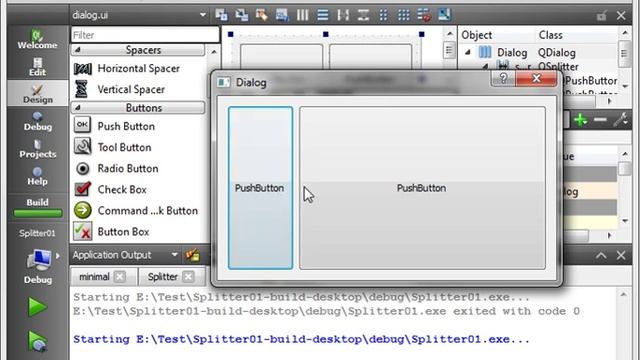
Task: Click the Dialog help question button
Action: click(504, 78)
